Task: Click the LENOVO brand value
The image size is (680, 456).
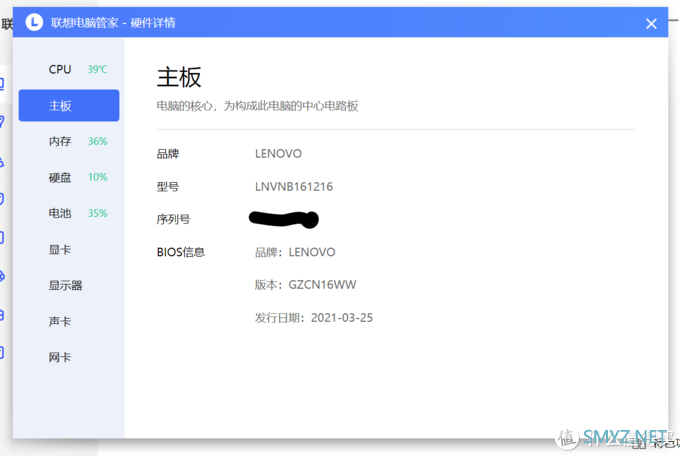Action: point(278,154)
